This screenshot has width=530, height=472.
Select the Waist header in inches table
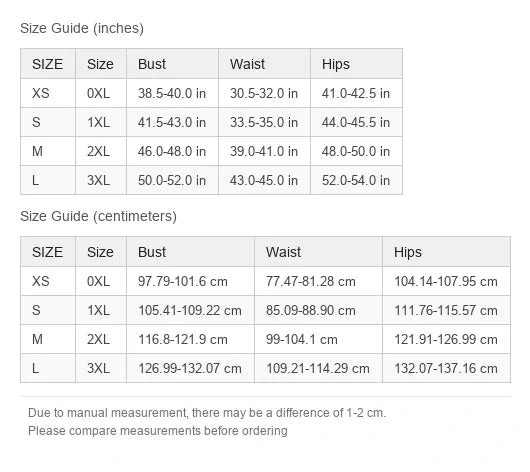click(x=264, y=64)
